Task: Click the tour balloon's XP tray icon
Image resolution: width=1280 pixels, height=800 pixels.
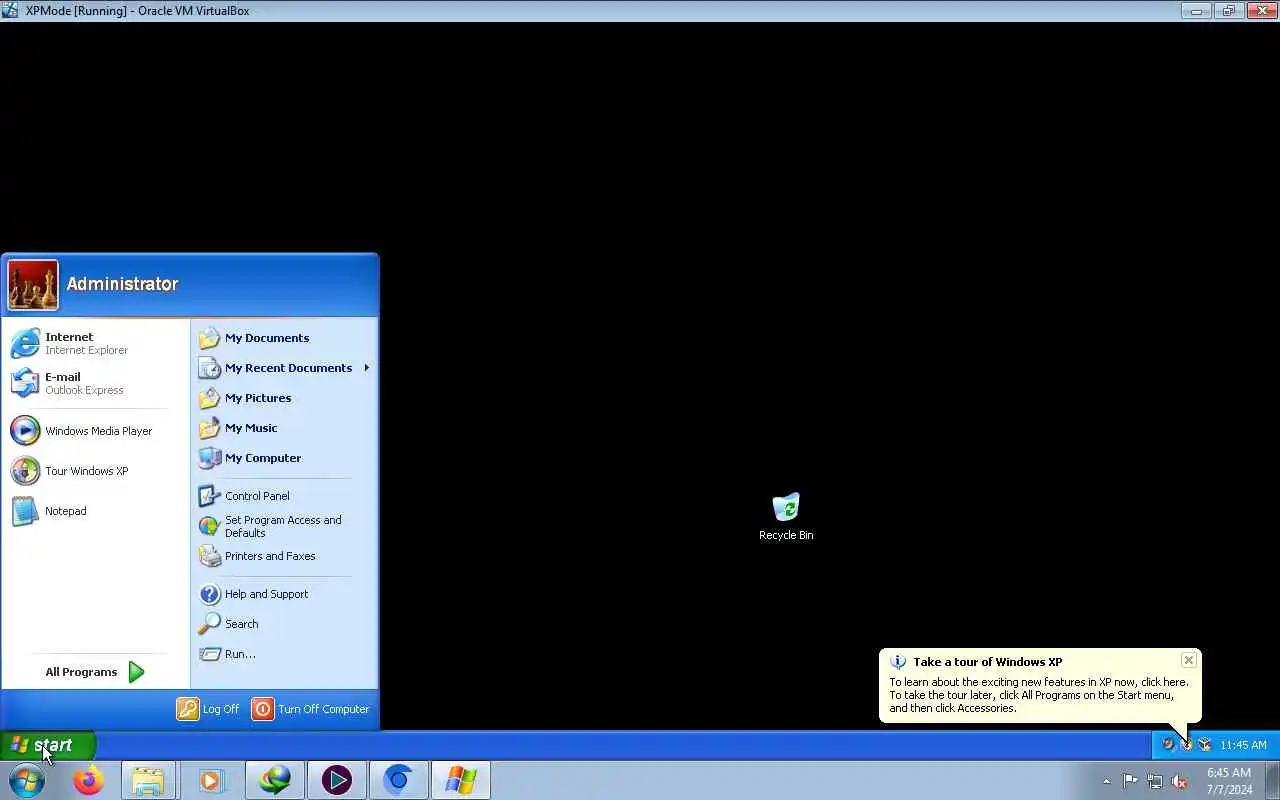Action: (x=1186, y=745)
